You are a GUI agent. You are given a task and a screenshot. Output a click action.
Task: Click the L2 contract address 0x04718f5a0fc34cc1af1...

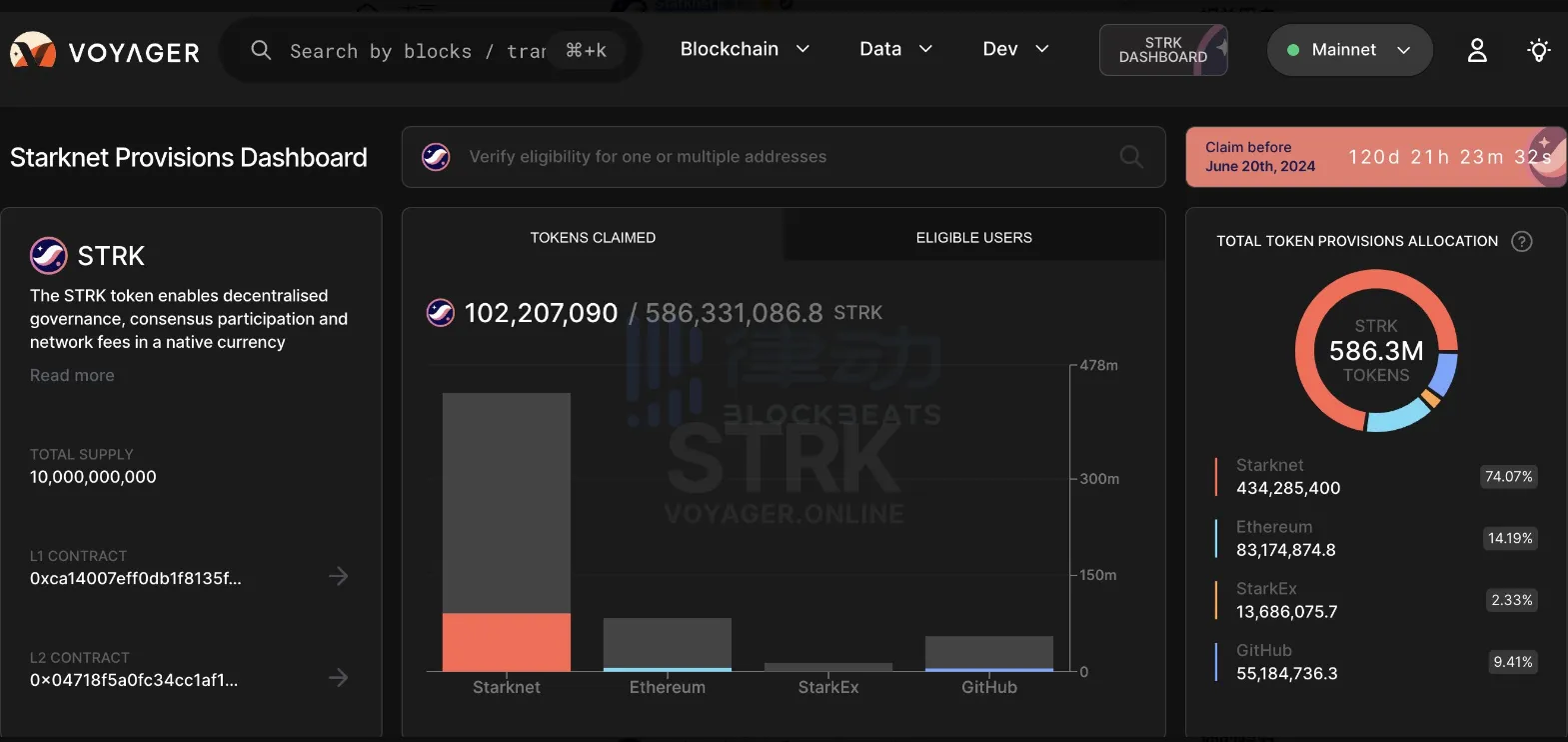click(x=134, y=680)
